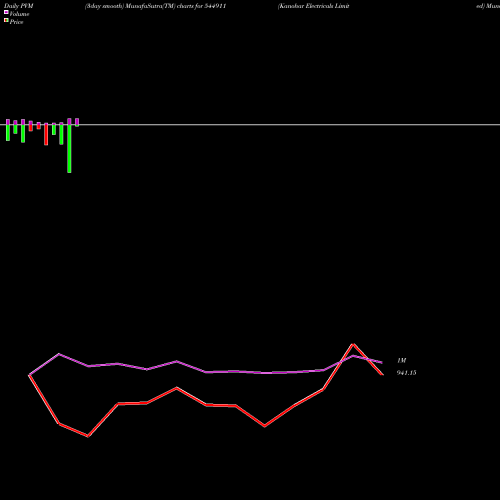
Task: Click the 'Kanohar Electricals Limit' heading text
Action: pos(313,6)
